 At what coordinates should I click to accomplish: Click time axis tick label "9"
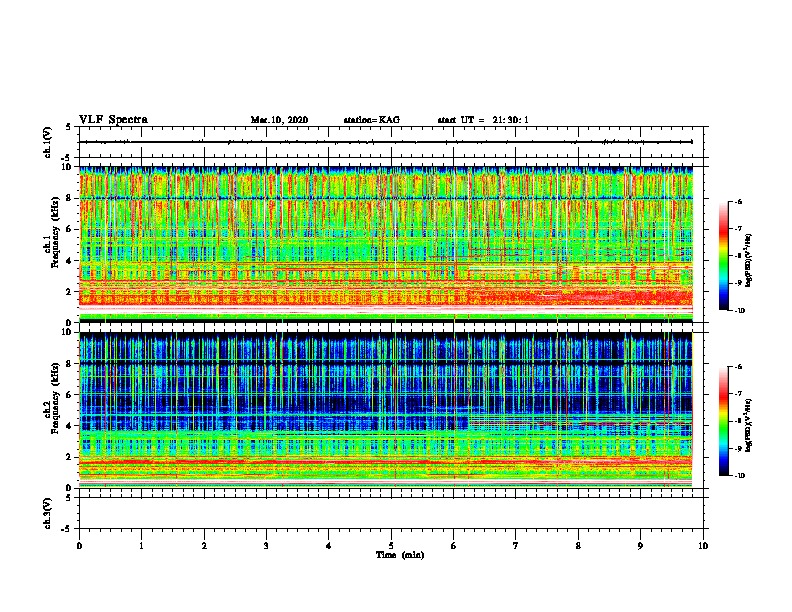(640, 546)
